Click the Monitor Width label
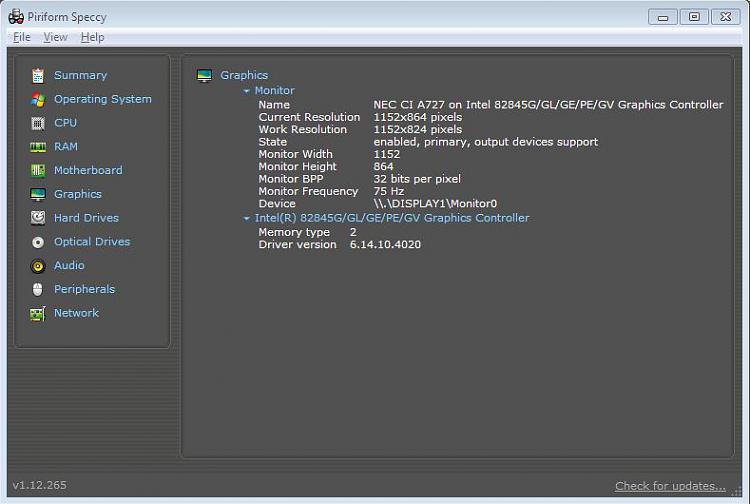 pos(295,154)
